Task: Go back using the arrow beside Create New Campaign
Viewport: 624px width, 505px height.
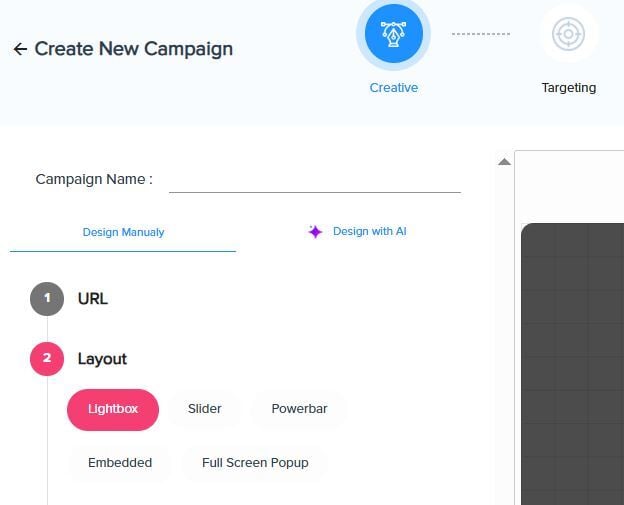Action: coord(20,49)
